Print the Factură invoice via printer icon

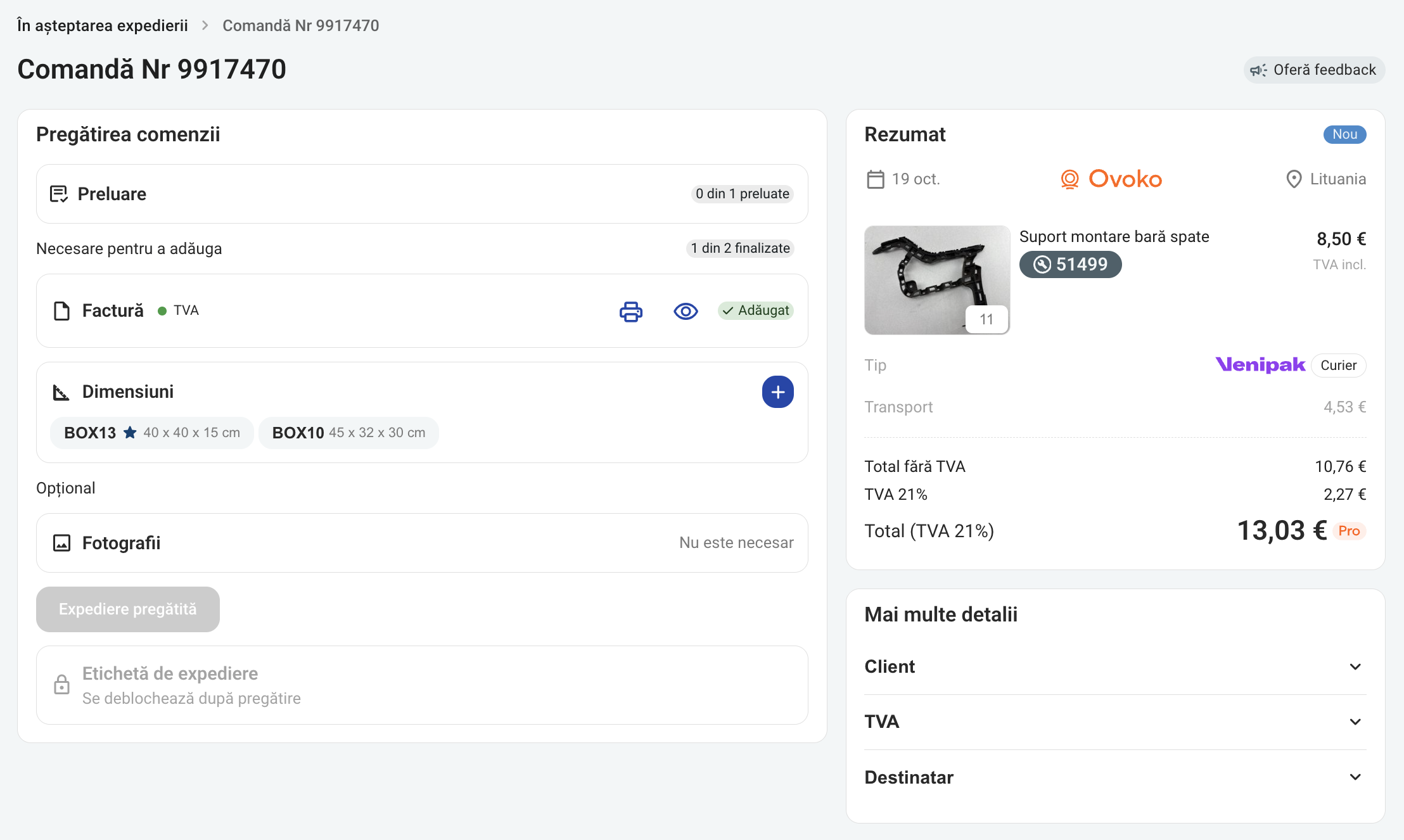630,311
